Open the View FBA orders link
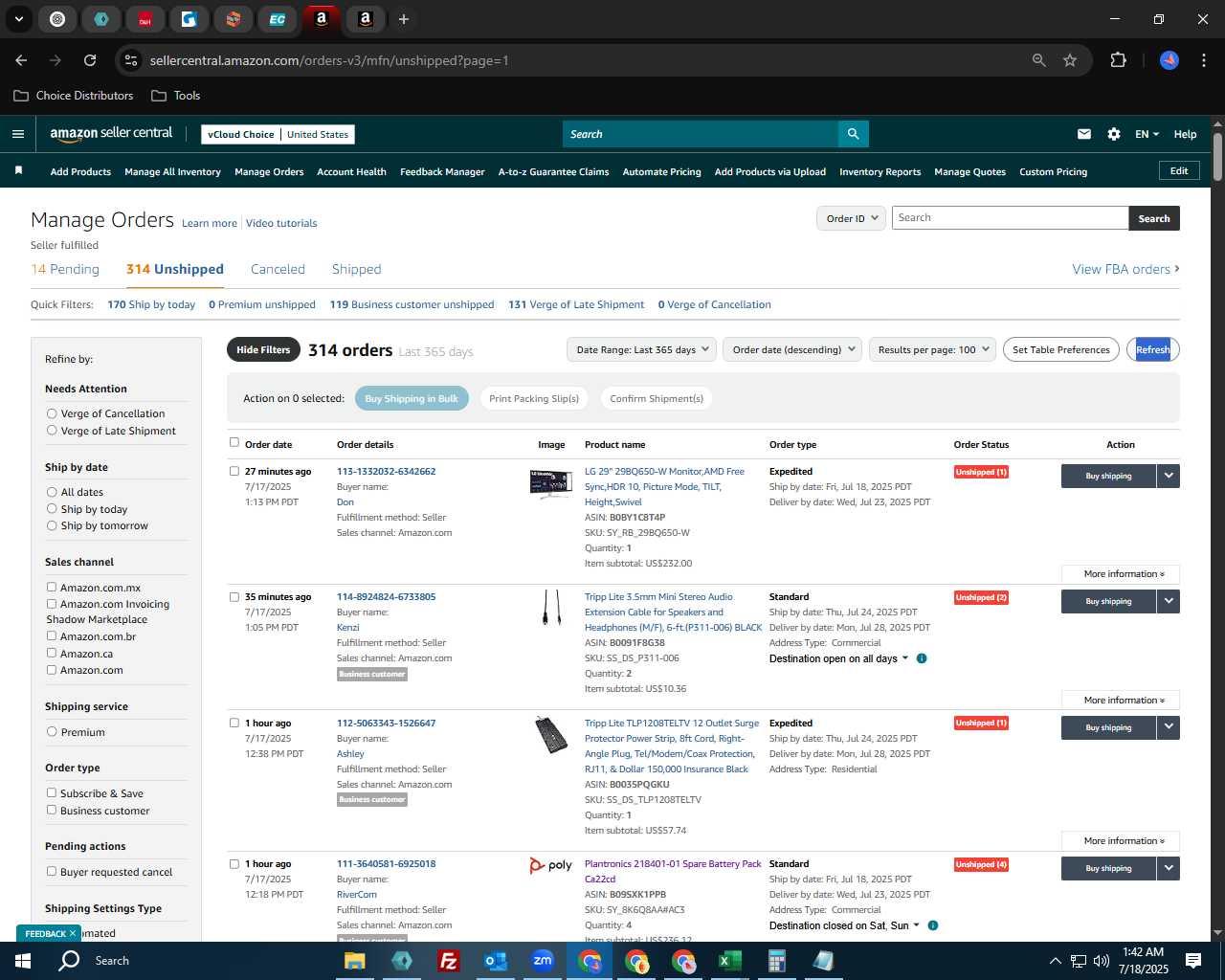Image resolution: width=1225 pixels, height=980 pixels. tap(1125, 269)
